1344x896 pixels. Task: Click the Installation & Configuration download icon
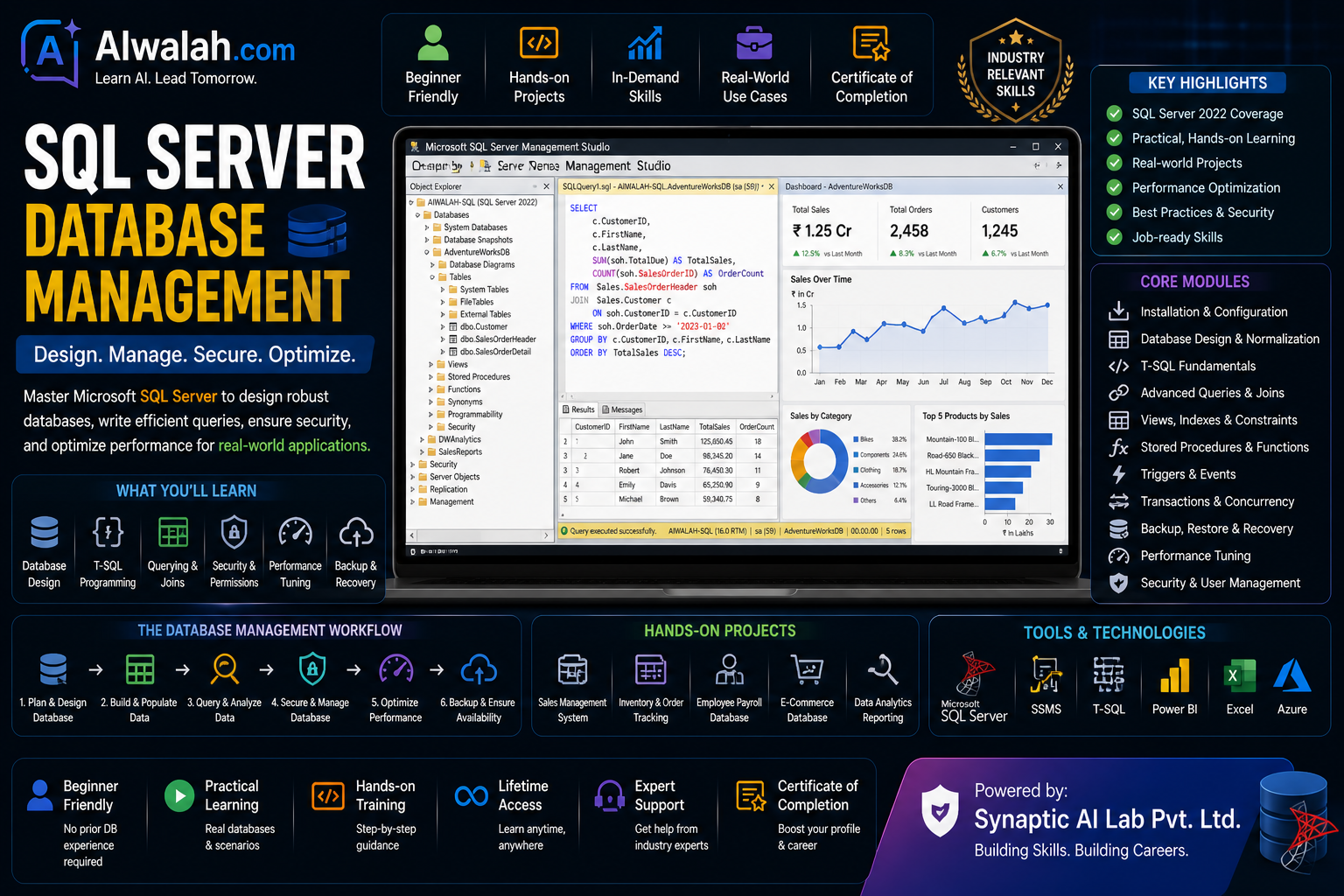[1118, 311]
